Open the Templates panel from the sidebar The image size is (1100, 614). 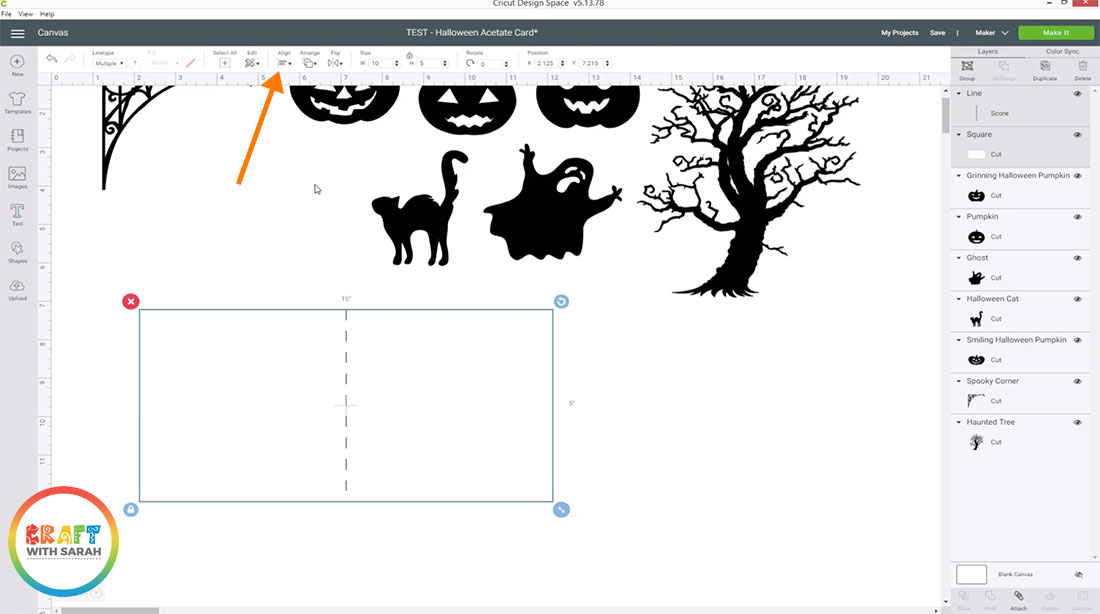(17, 100)
